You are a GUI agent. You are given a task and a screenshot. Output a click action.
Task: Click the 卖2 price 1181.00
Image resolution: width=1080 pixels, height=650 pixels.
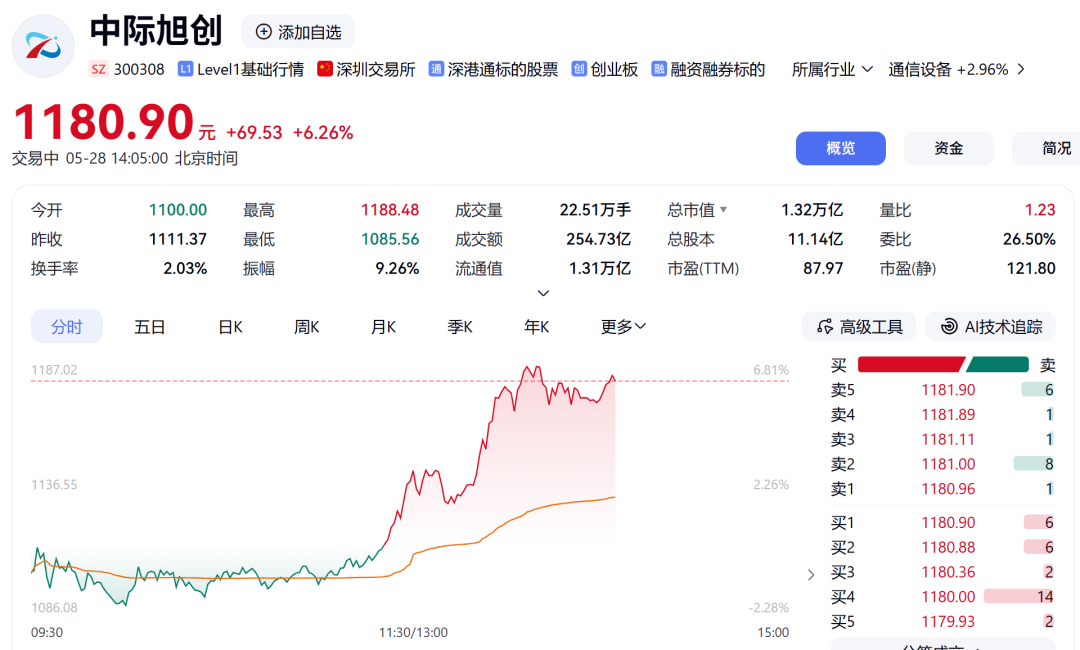coord(948,464)
